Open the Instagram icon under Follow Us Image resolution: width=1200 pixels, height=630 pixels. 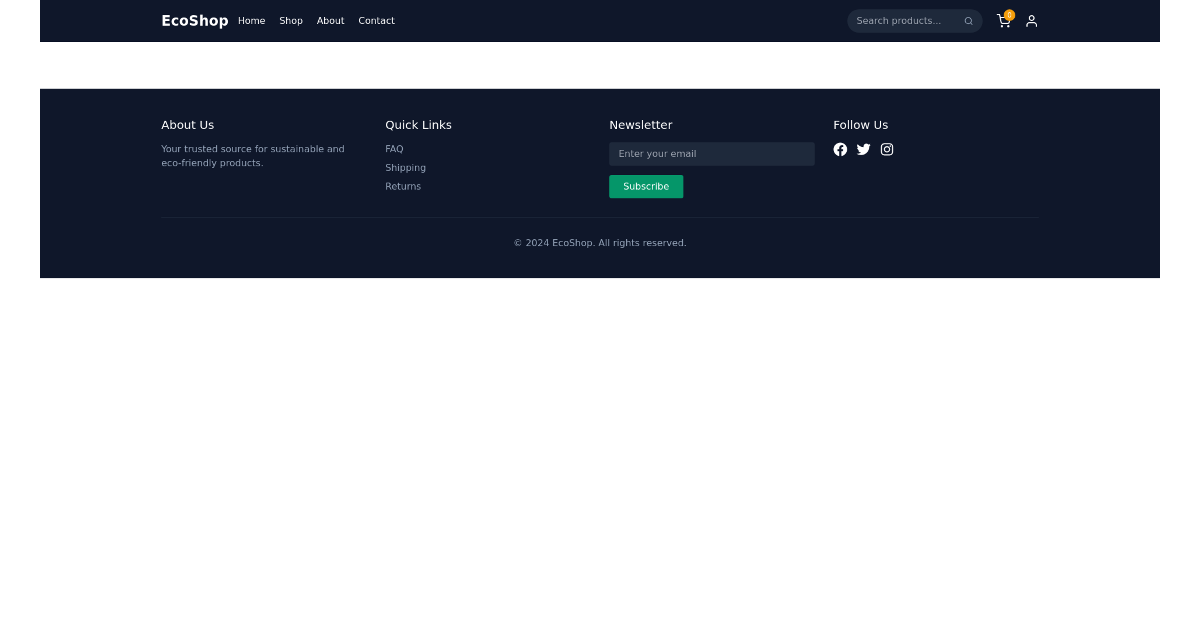click(887, 149)
